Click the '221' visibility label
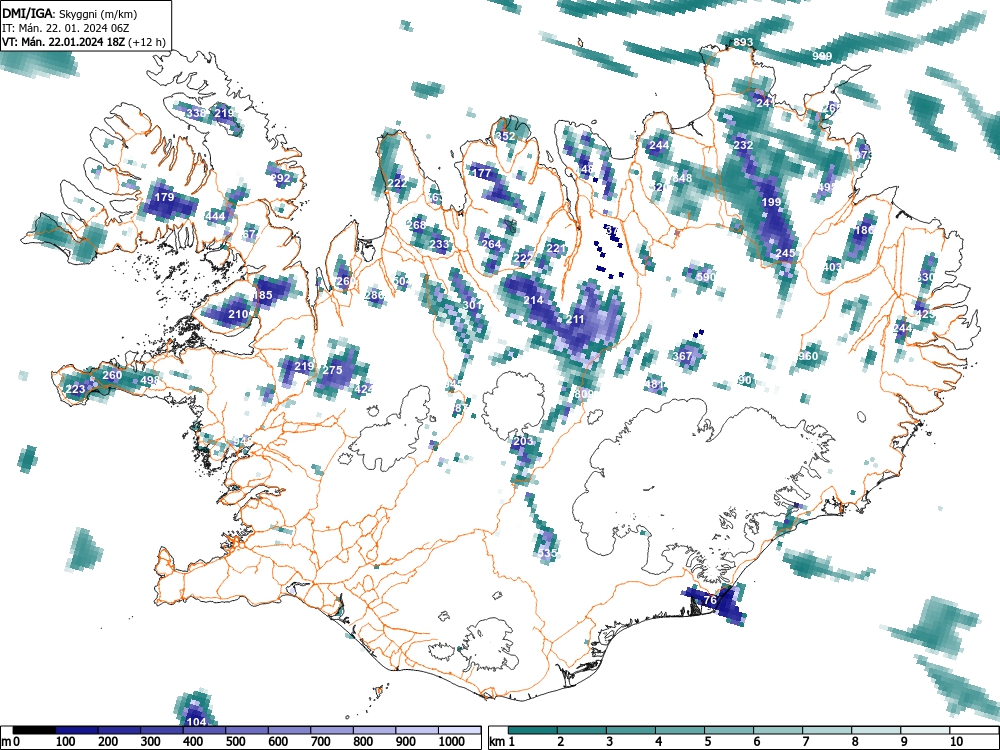Screen dimensions: 1000x750 [x=557, y=248]
